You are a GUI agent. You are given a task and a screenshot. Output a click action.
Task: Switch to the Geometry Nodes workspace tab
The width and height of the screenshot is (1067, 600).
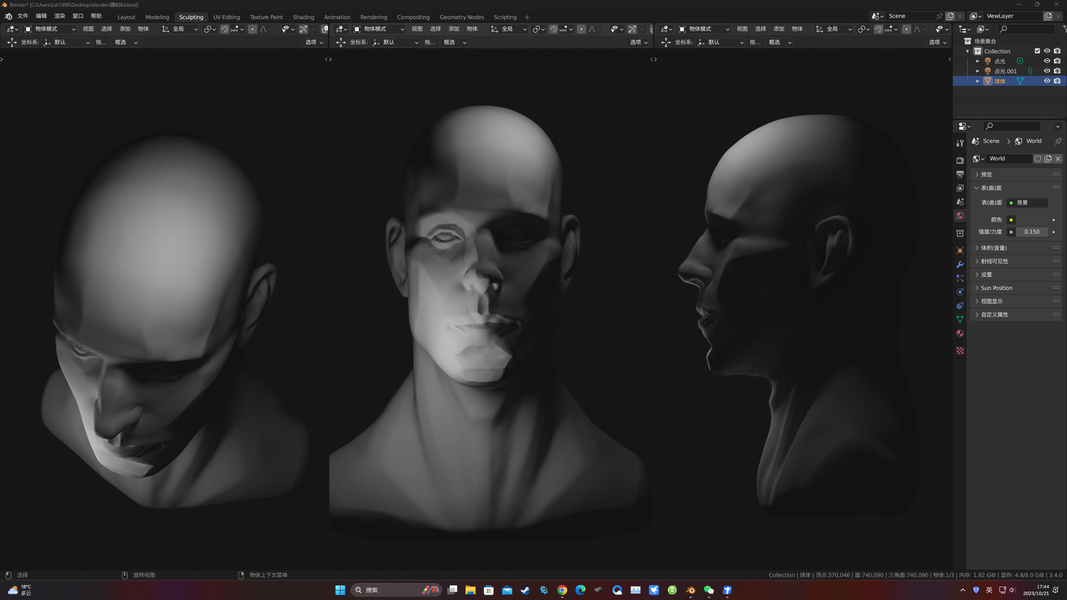coord(461,17)
